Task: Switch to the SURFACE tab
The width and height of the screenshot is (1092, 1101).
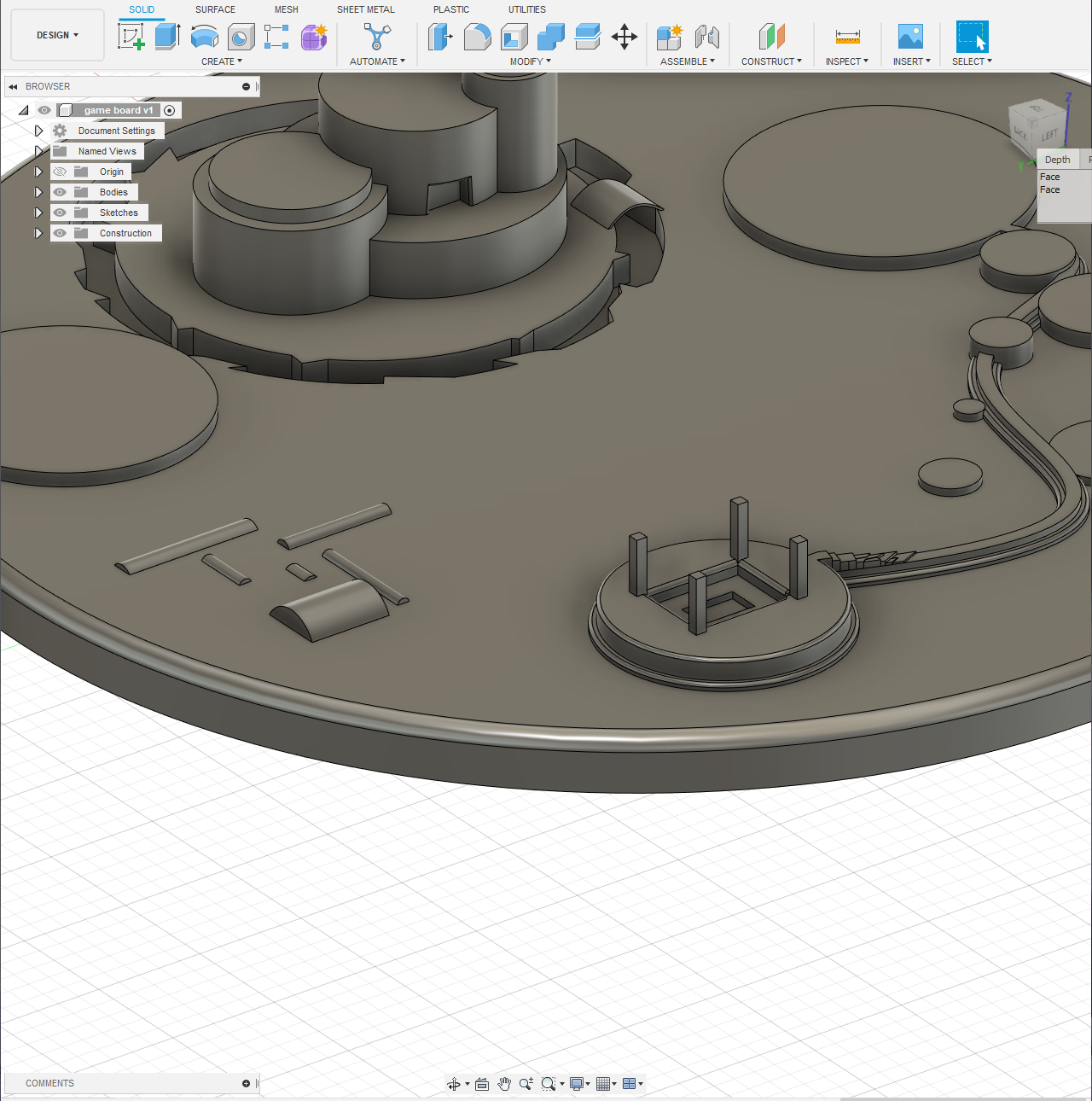Action: [x=215, y=9]
